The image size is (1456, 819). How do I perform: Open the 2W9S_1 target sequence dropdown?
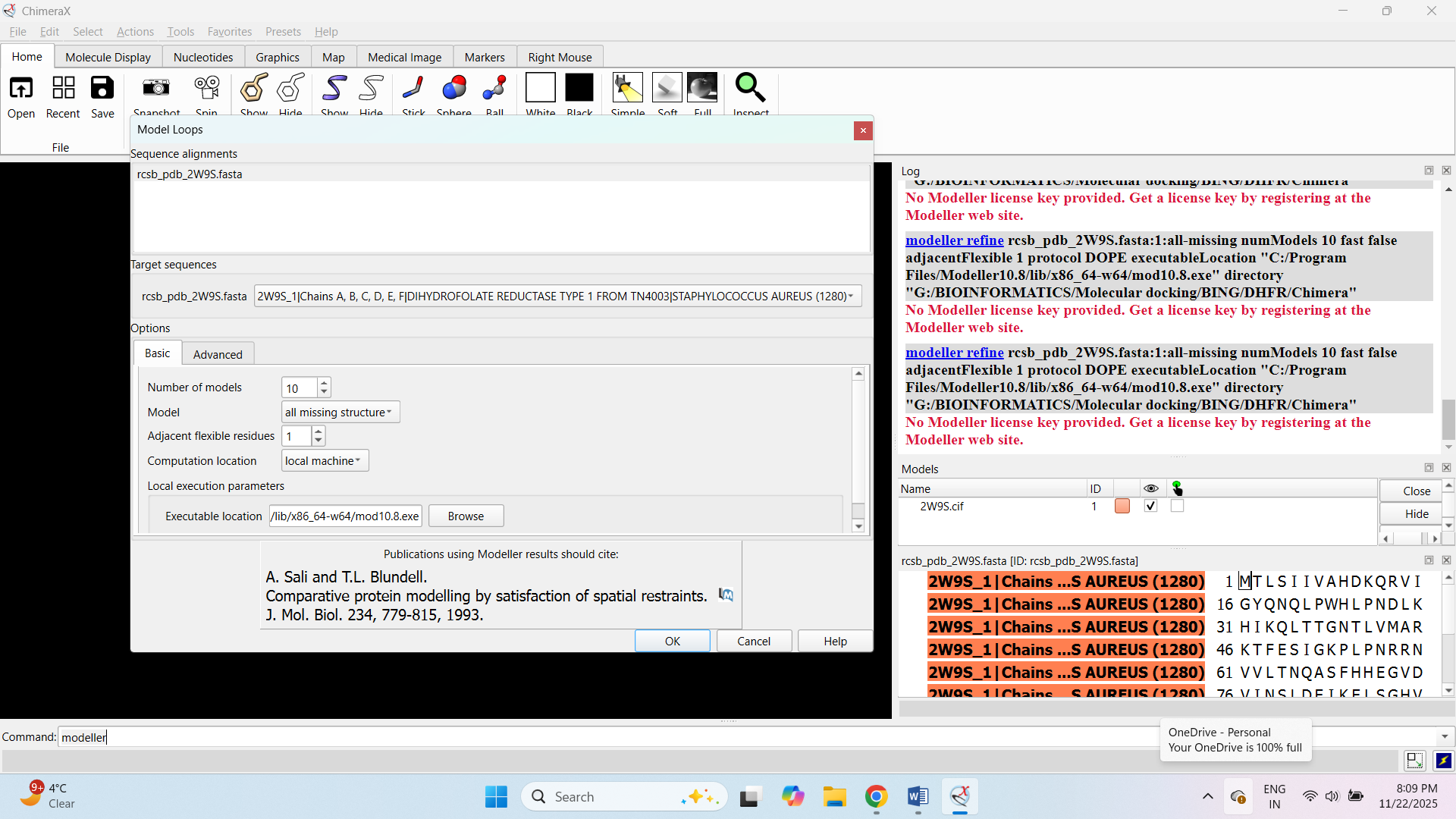coord(557,297)
